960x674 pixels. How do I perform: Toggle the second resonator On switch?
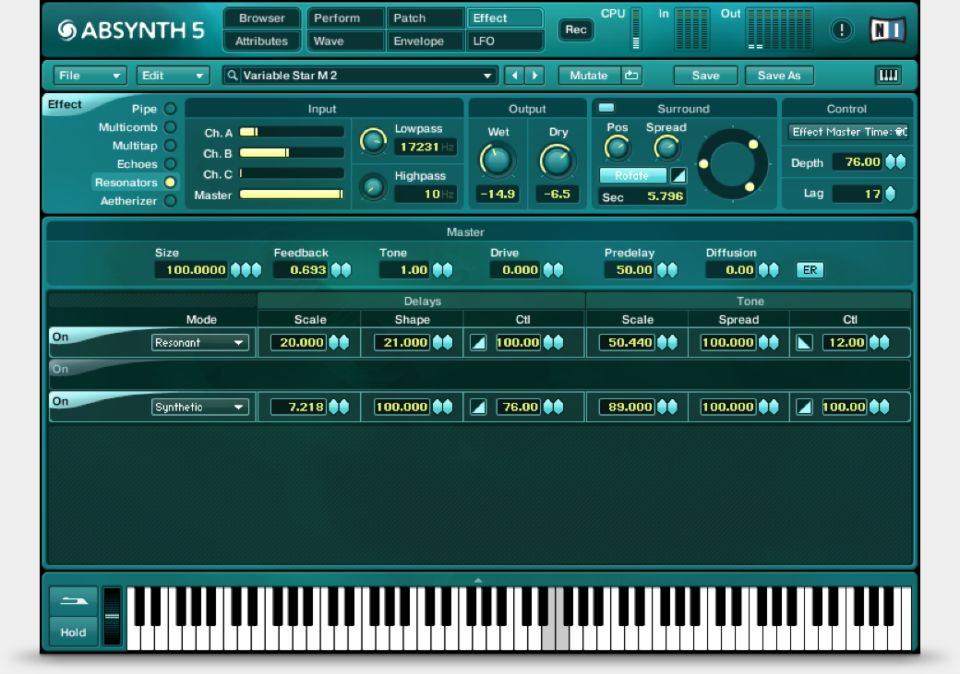coord(61,369)
